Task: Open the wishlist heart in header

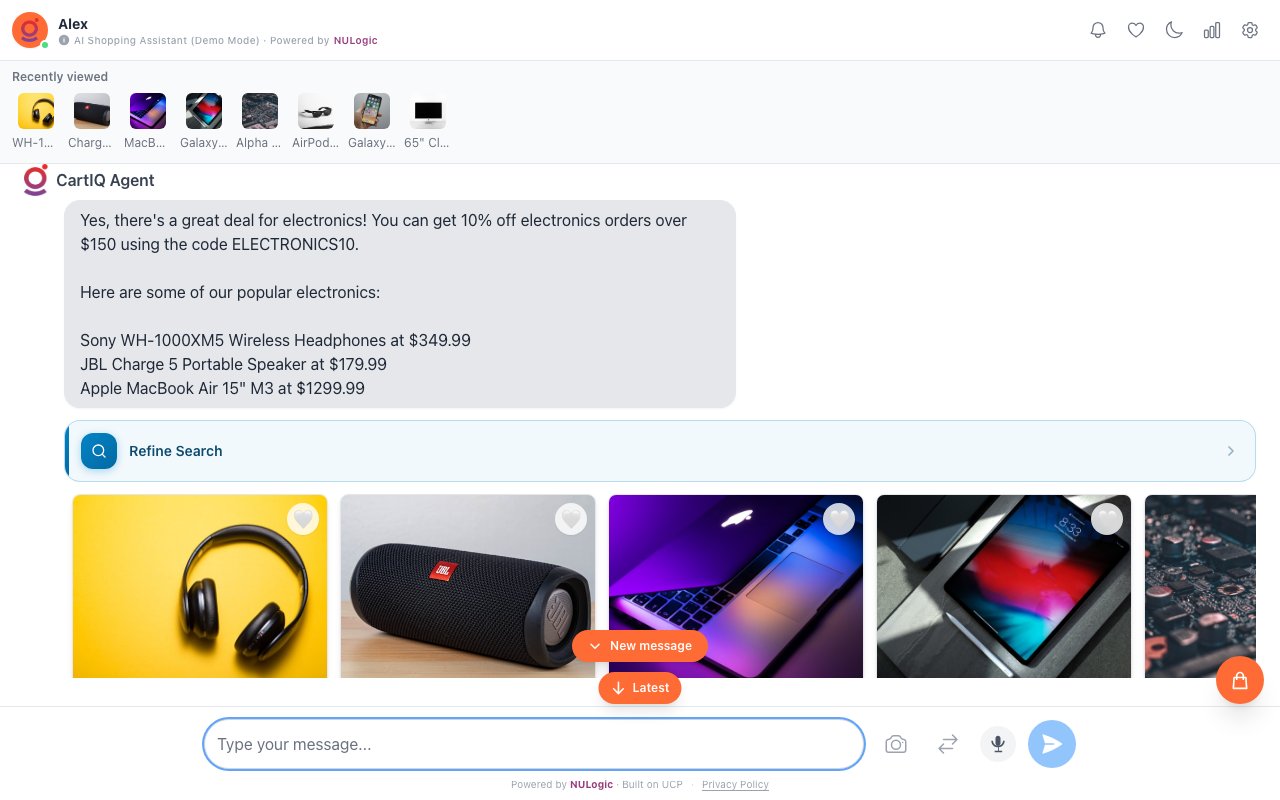Action: click(x=1136, y=30)
